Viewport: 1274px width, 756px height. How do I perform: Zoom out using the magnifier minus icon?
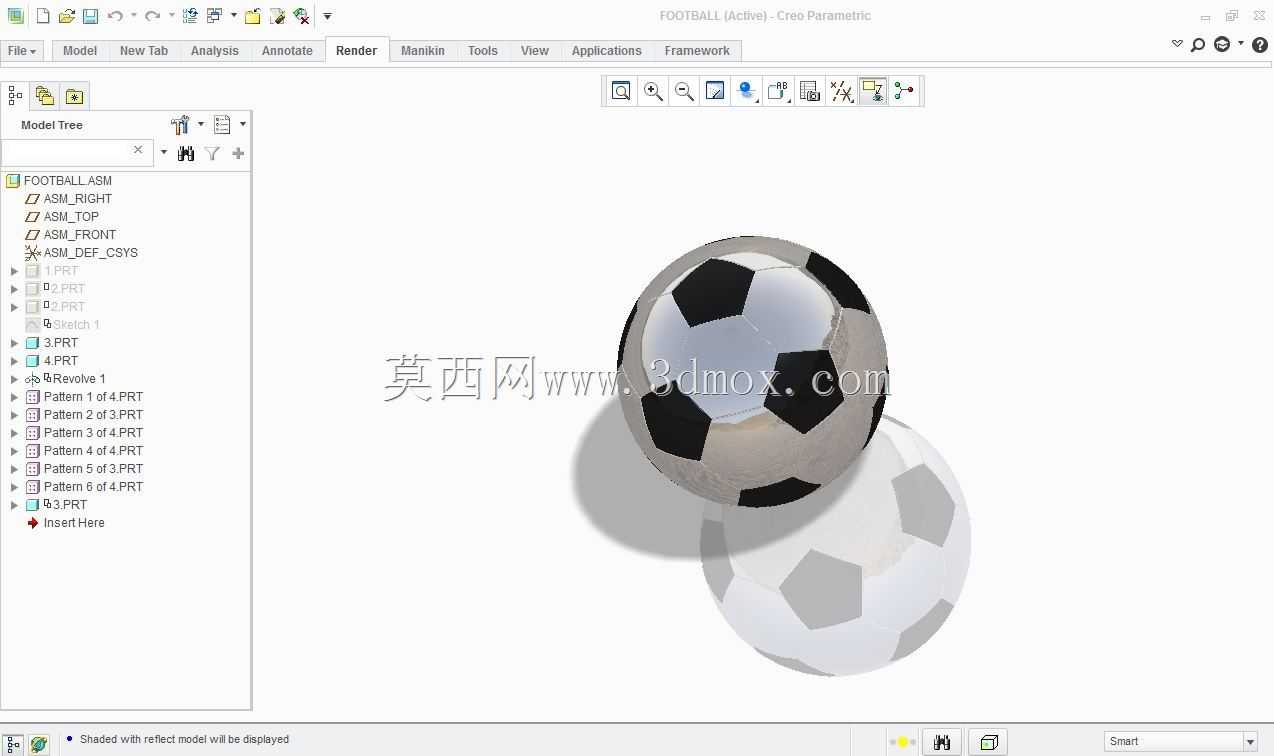684,91
